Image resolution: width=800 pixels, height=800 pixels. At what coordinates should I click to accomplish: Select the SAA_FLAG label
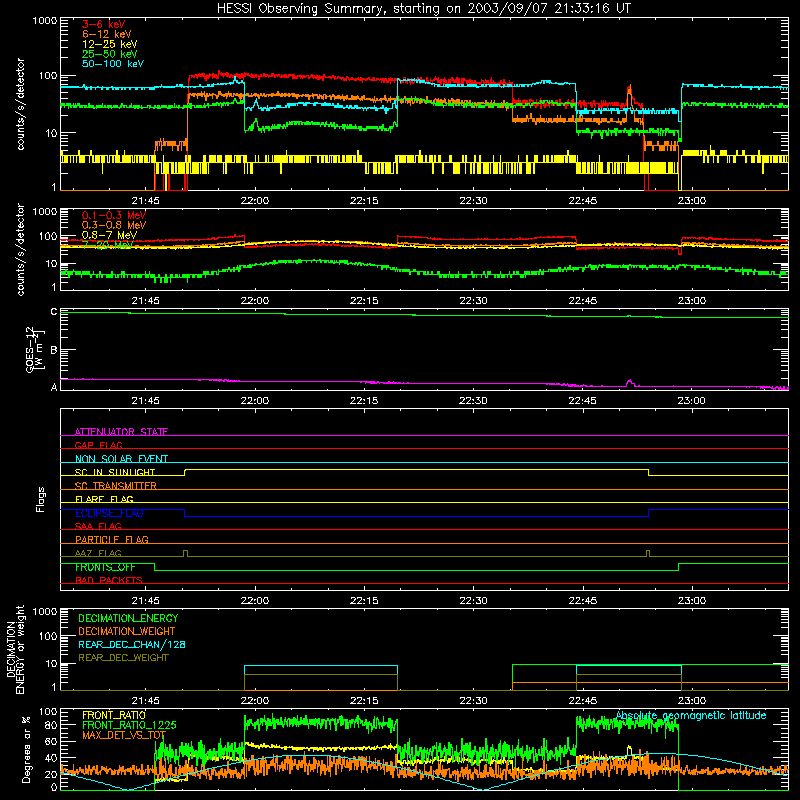pyautogui.click(x=98, y=526)
